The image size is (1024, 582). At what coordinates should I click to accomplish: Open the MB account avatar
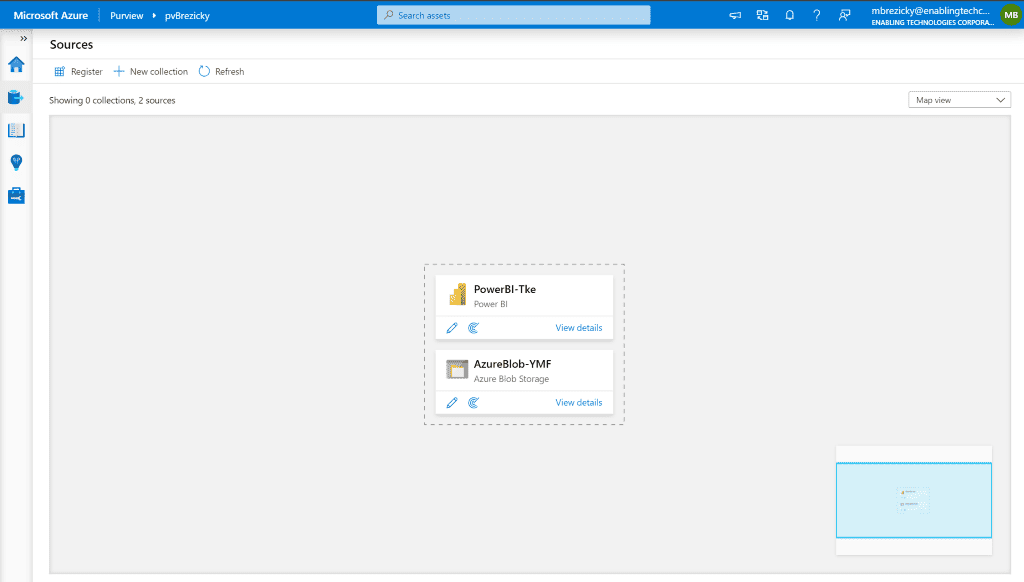(x=1011, y=15)
